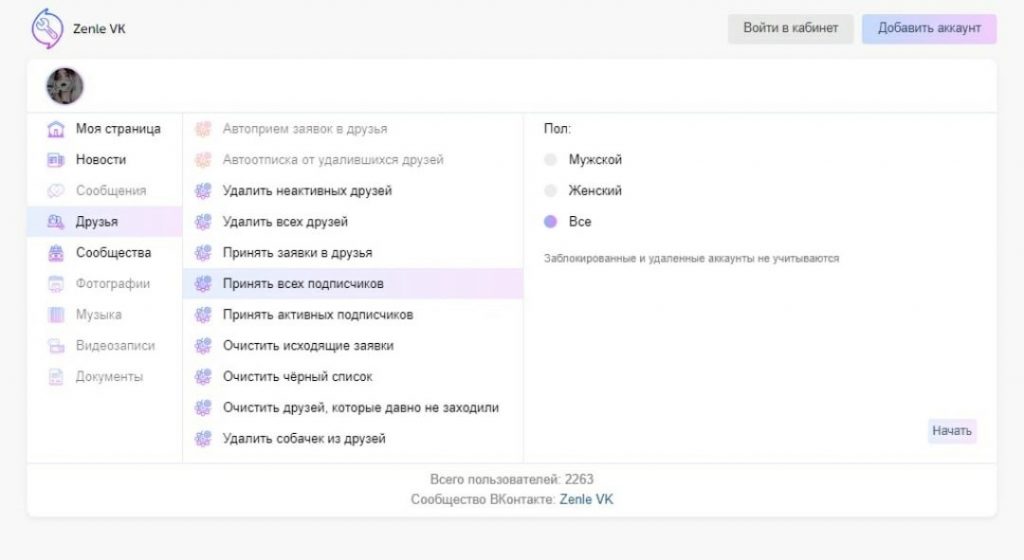The width and height of the screenshot is (1024, 560).
Task: Select the Мужской gender radio button
Action: tap(550, 160)
